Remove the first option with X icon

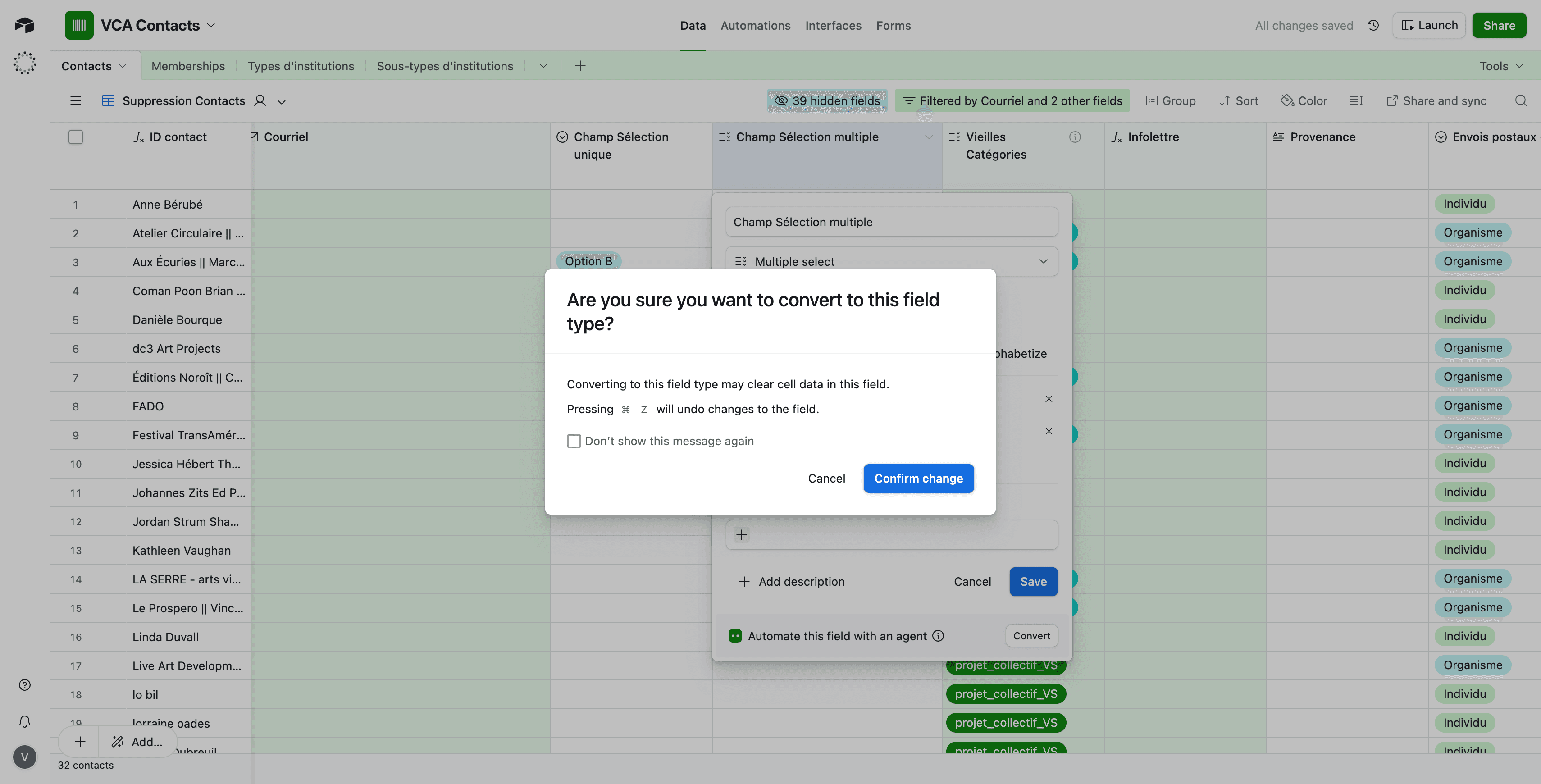[1049, 399]
